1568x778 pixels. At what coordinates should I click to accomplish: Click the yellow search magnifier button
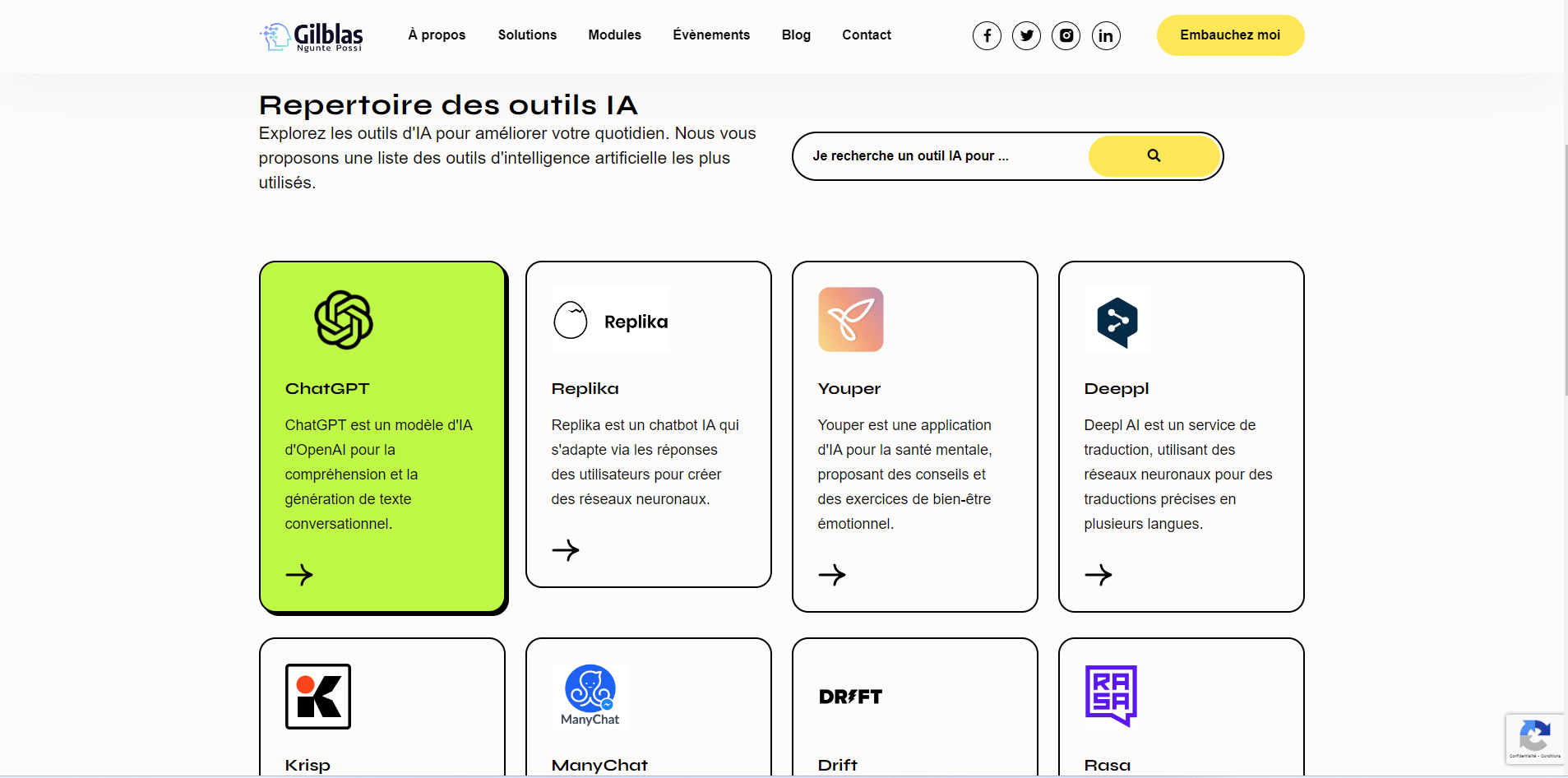pos(1154,155)
